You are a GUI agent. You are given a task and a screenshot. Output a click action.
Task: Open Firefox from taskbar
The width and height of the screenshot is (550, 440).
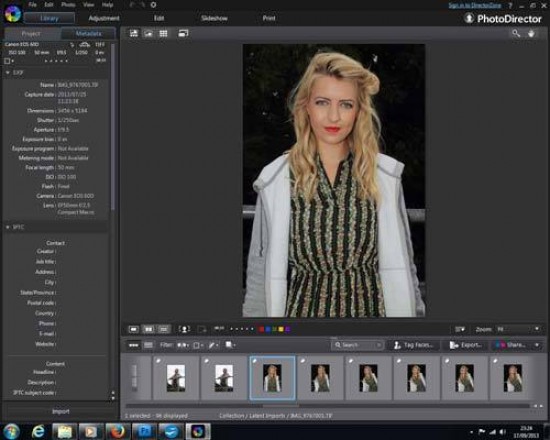[x=117, y=431]
